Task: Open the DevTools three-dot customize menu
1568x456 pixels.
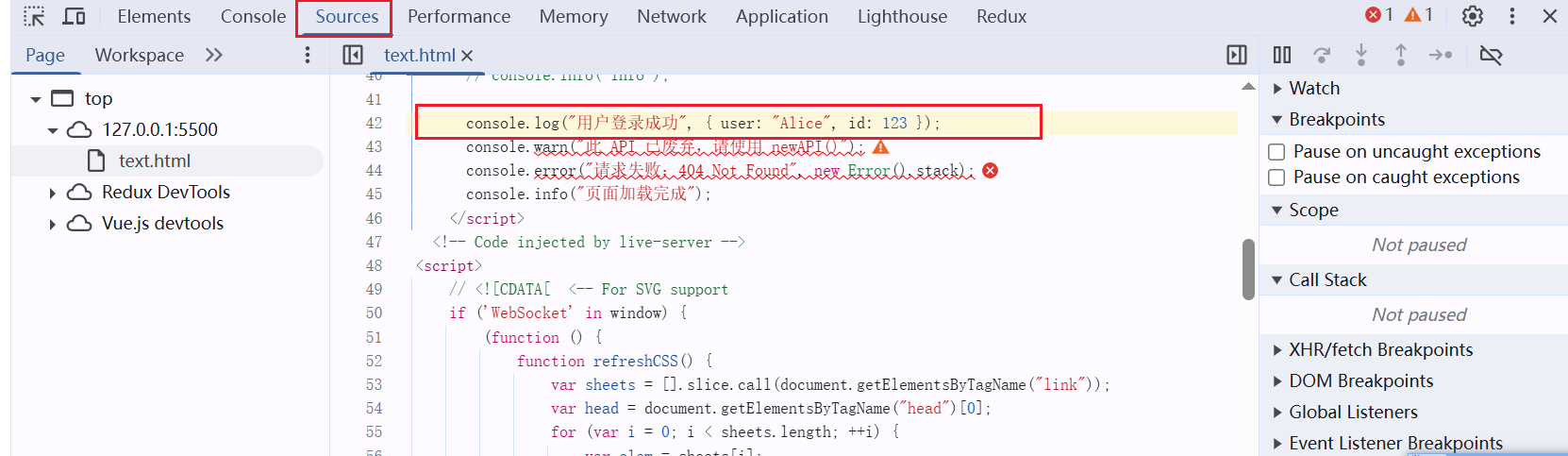Action: point(1512,16)
